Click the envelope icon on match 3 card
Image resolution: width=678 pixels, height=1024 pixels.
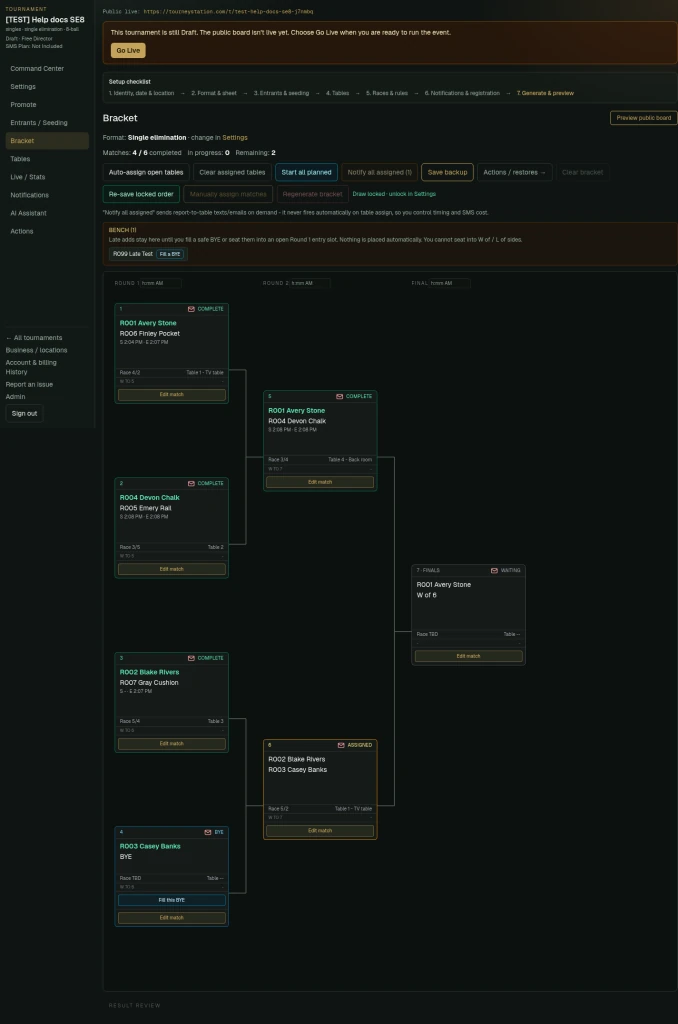pos(191,658)
